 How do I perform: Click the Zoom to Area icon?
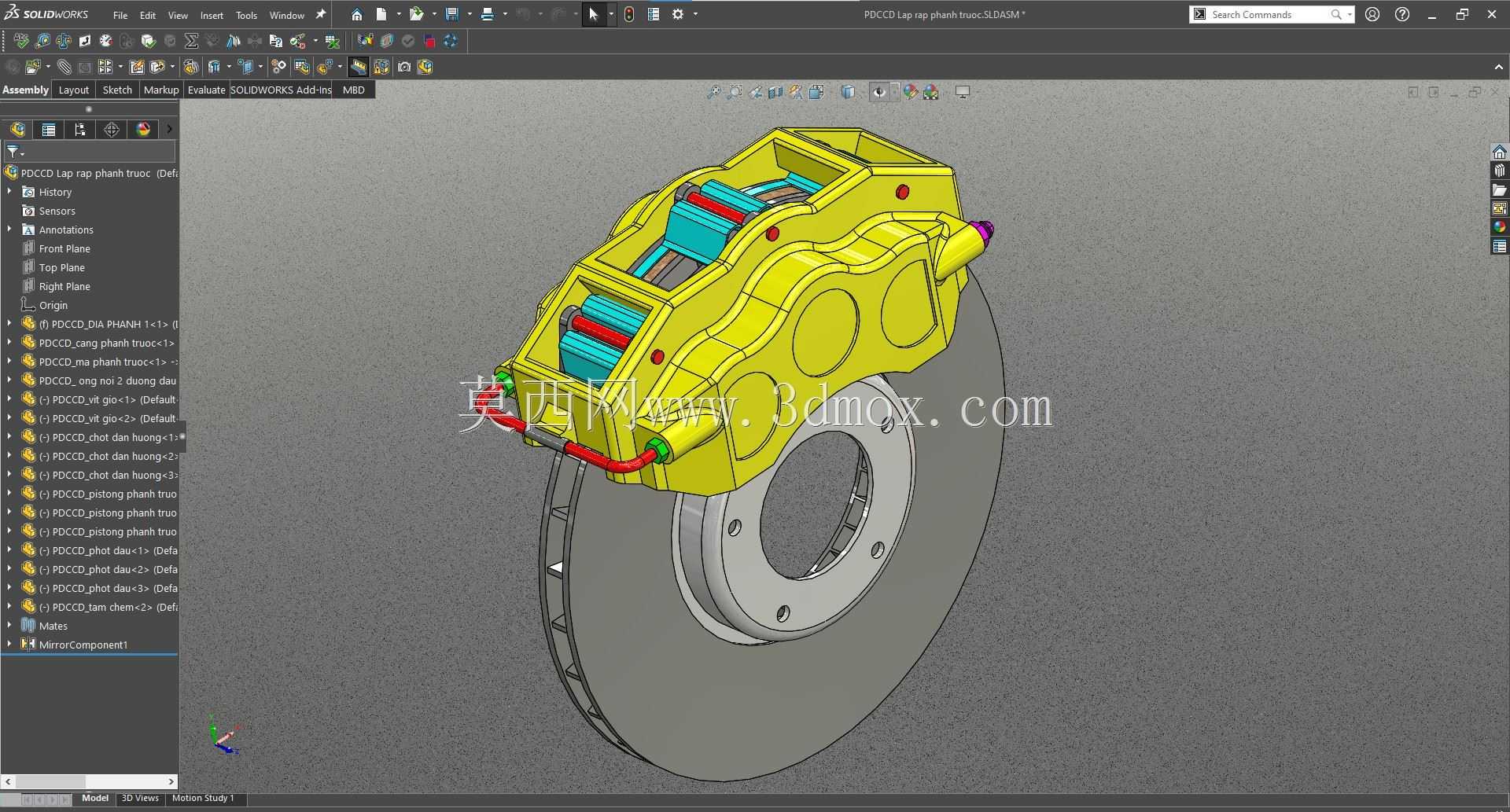pyautogui.click(x=735, y=92)
